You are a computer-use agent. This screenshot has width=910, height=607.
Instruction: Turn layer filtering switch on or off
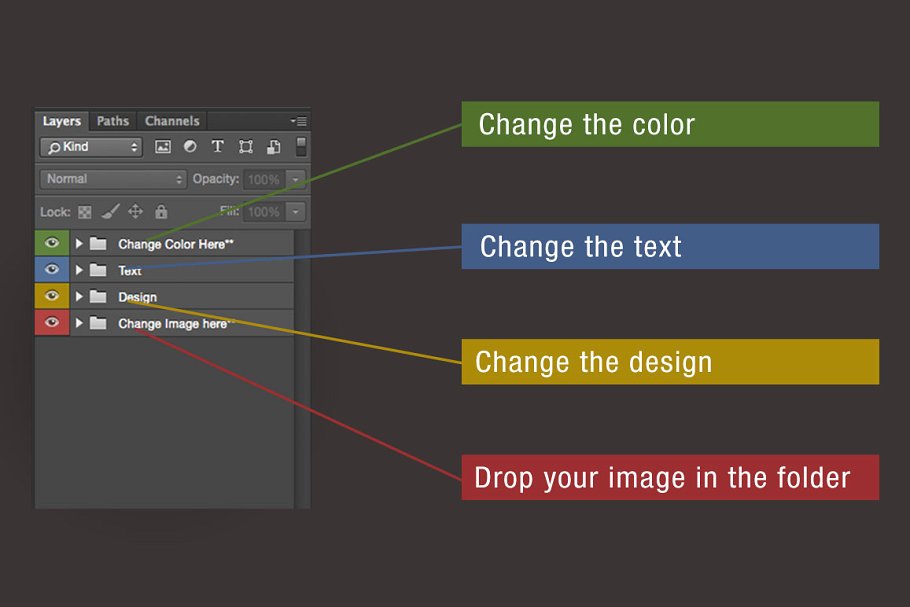click(301, 147)
